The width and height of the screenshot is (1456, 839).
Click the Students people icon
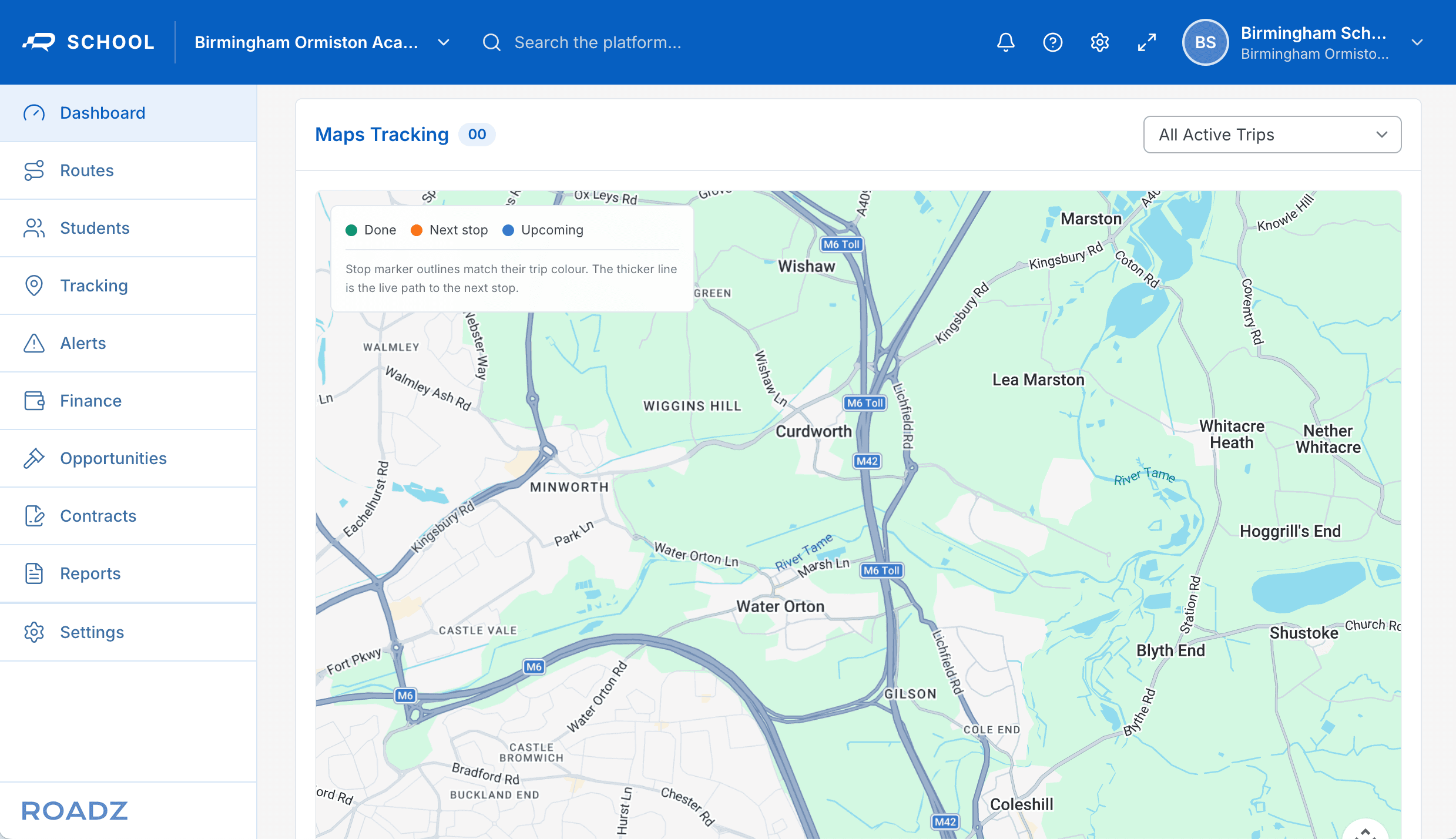34,228
